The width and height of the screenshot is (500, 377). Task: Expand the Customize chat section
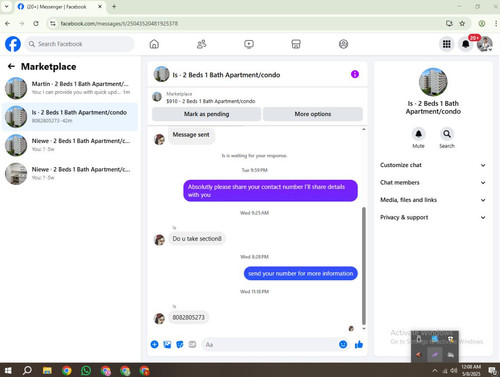(x=433, y=165)
